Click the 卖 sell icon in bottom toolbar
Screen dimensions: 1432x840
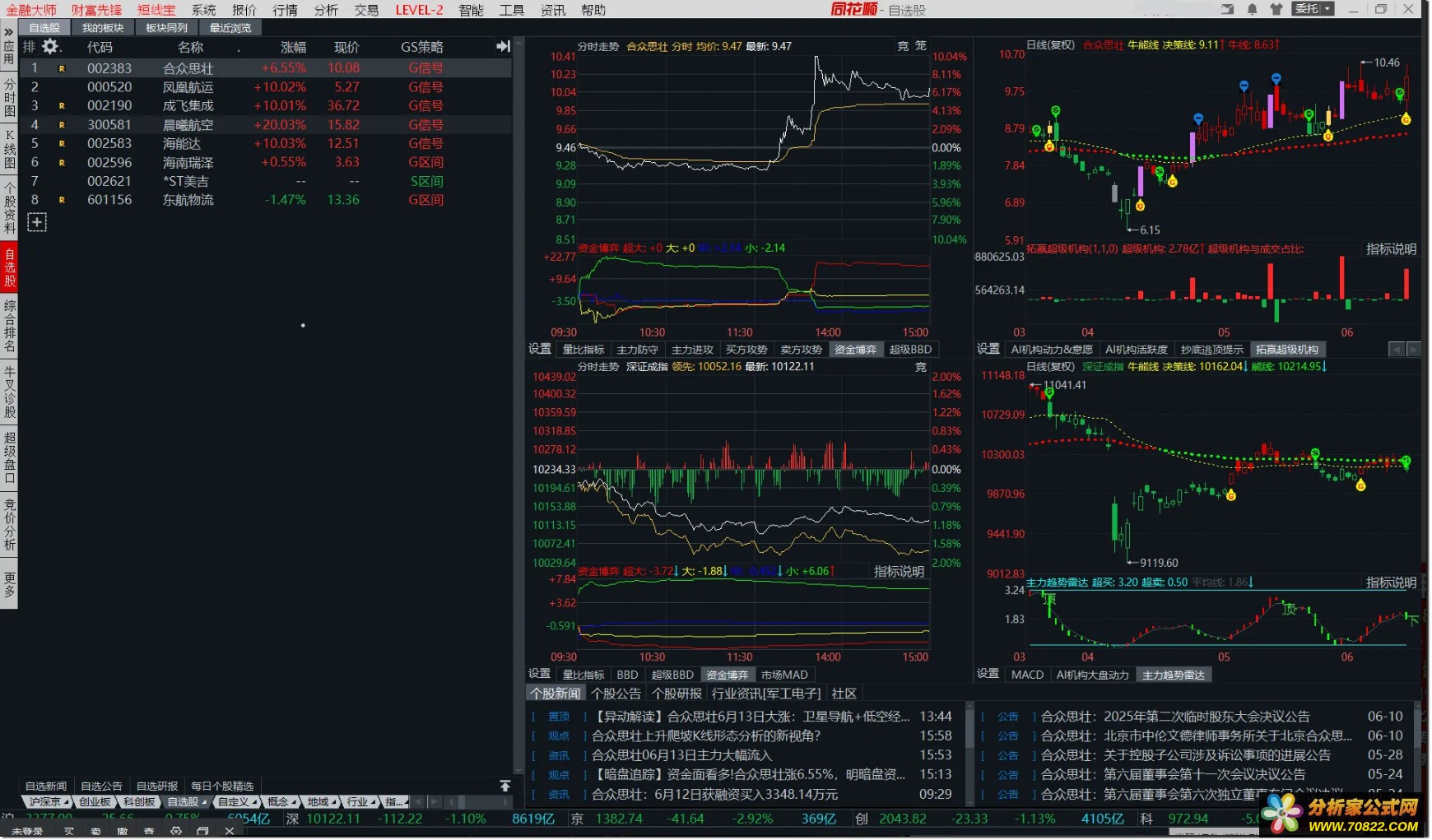click(95, 832)
